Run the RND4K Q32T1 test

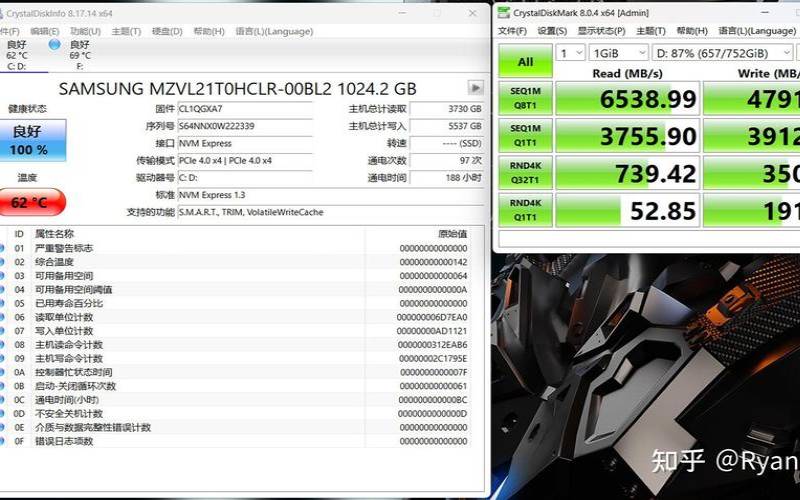[525, 172]
